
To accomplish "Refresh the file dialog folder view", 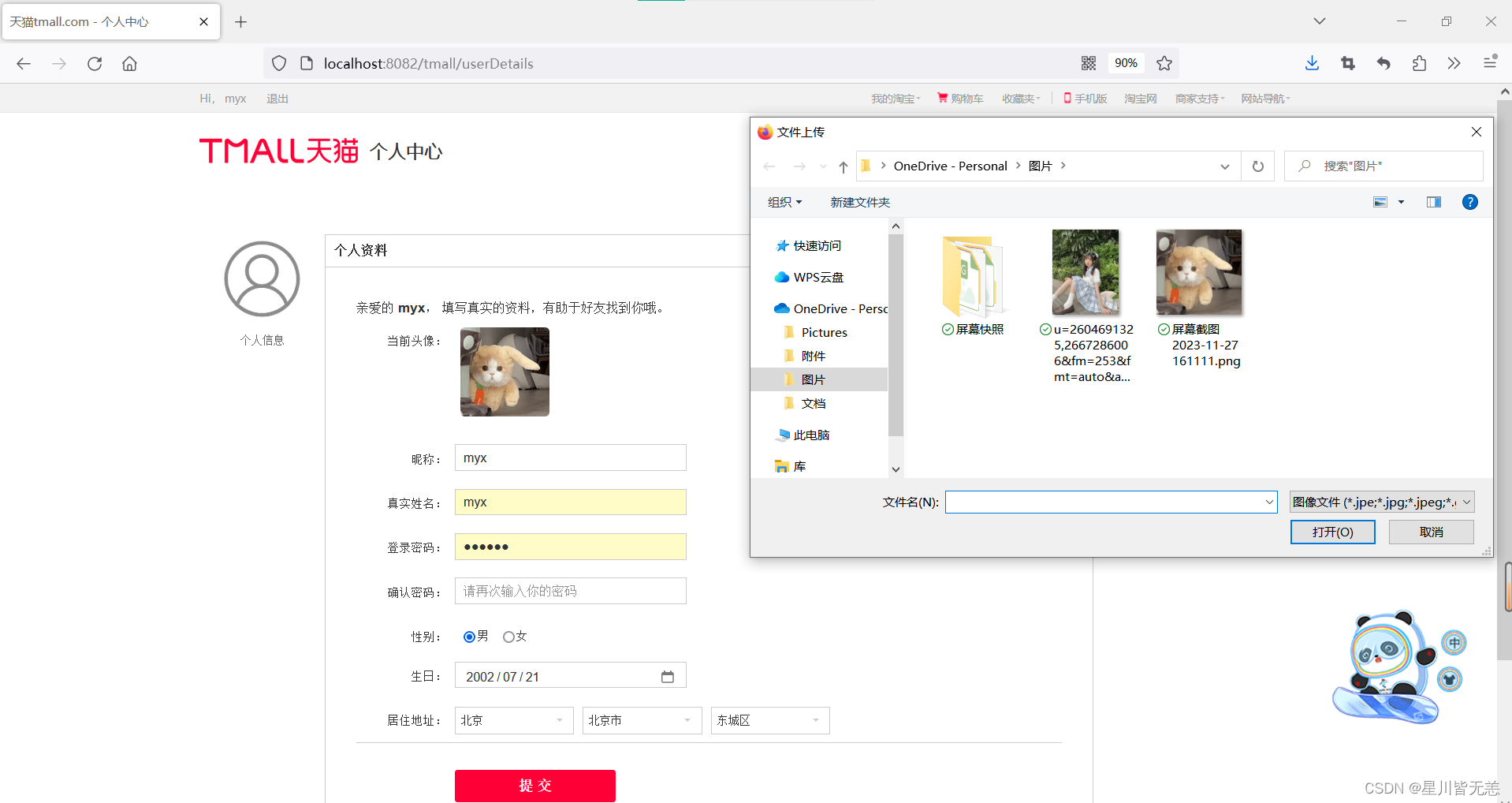I will tap(1258, 166).
